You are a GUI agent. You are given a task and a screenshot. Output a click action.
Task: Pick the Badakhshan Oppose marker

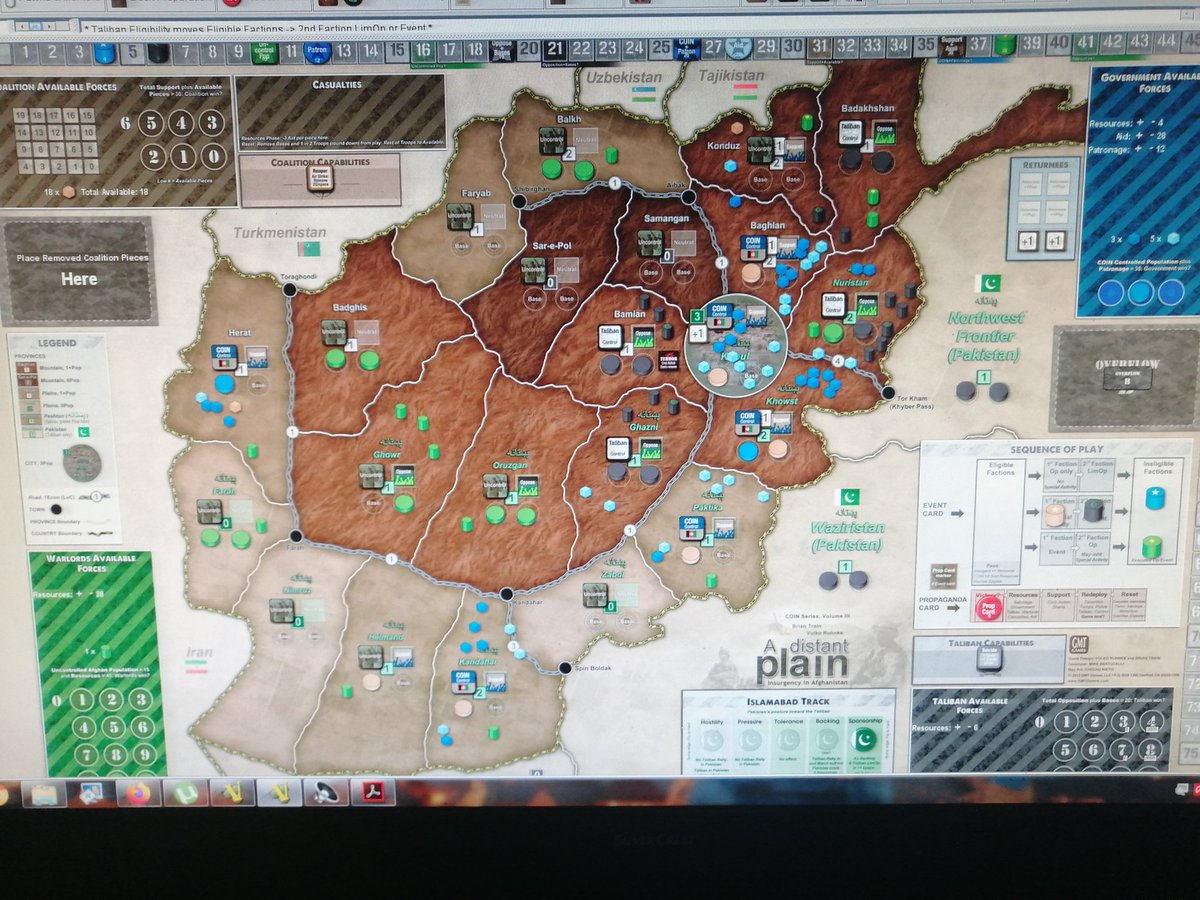tap(883, 133)
